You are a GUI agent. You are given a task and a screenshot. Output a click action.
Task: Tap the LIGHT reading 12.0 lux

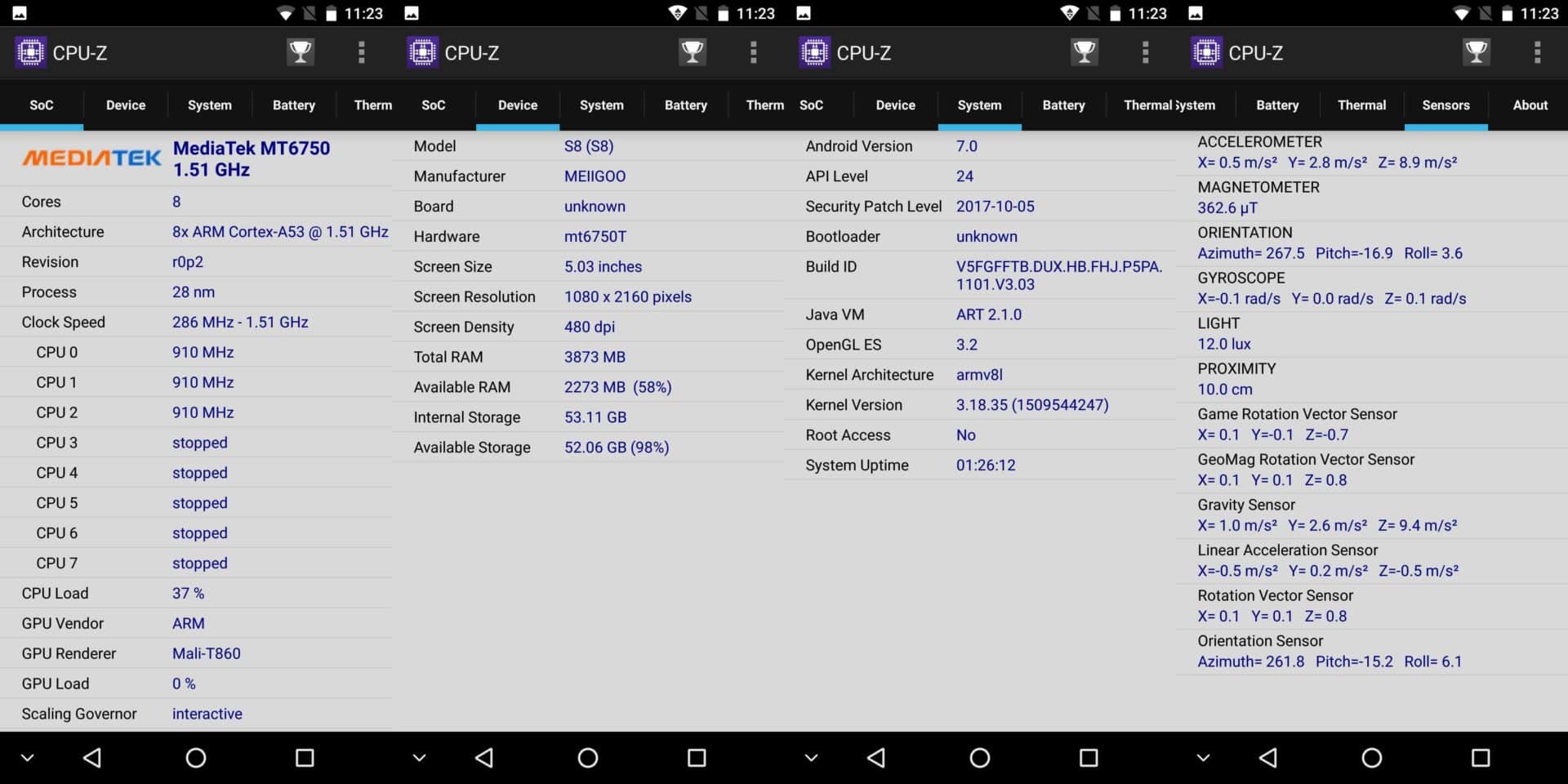[x=1224, y=344]
